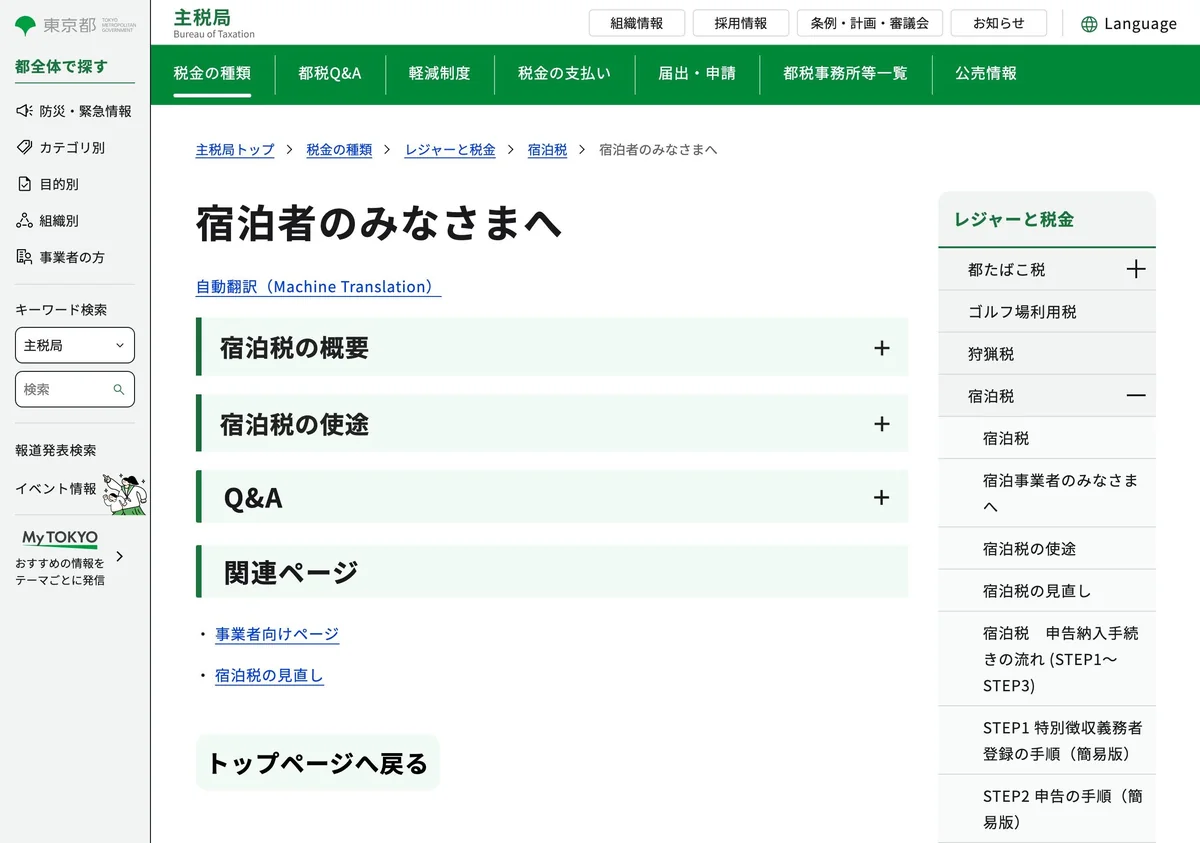
Task: Open 公売情報 nav tab
Action: point(986,73)
